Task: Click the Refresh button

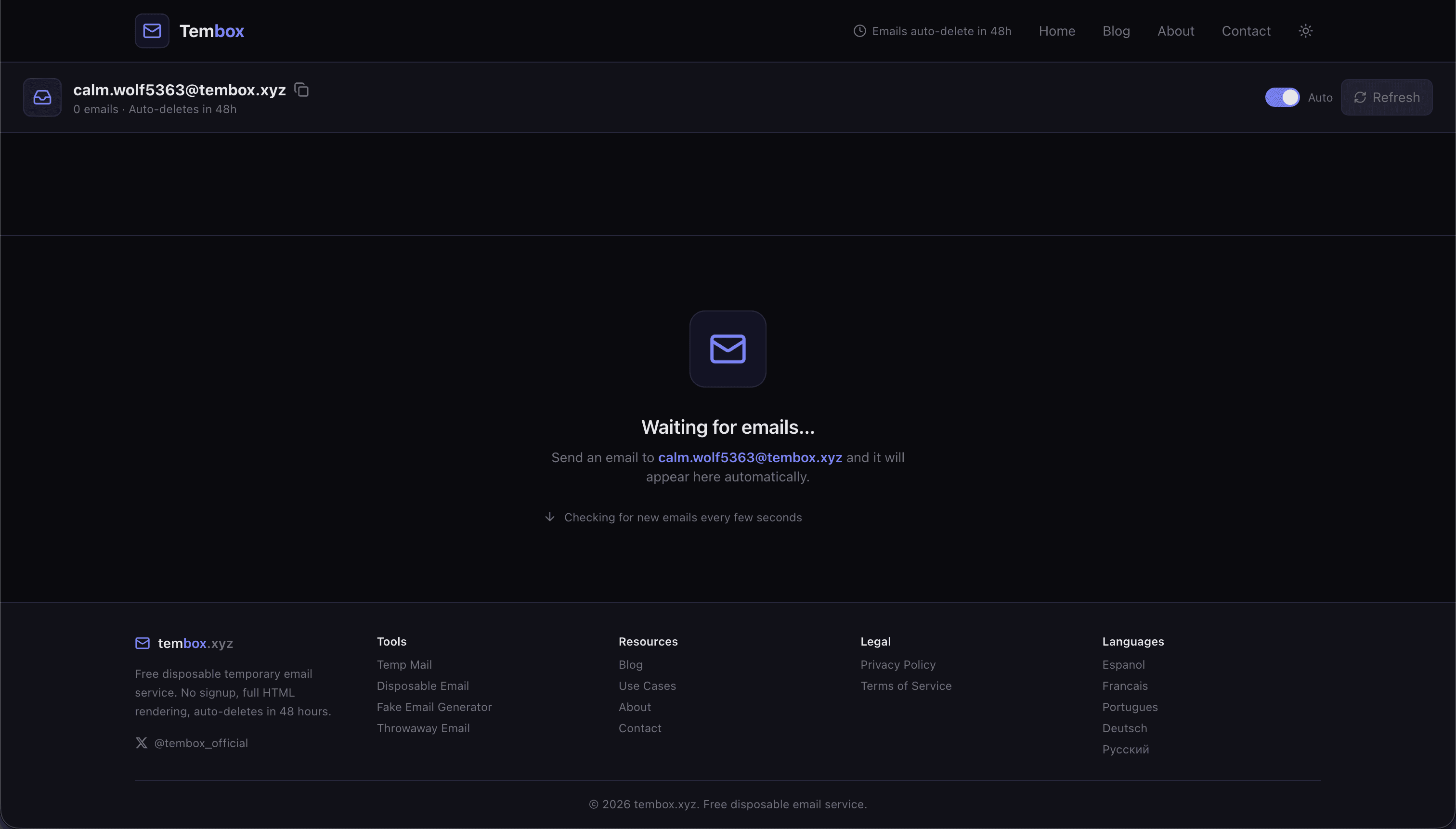Action: coord(1387,97)
